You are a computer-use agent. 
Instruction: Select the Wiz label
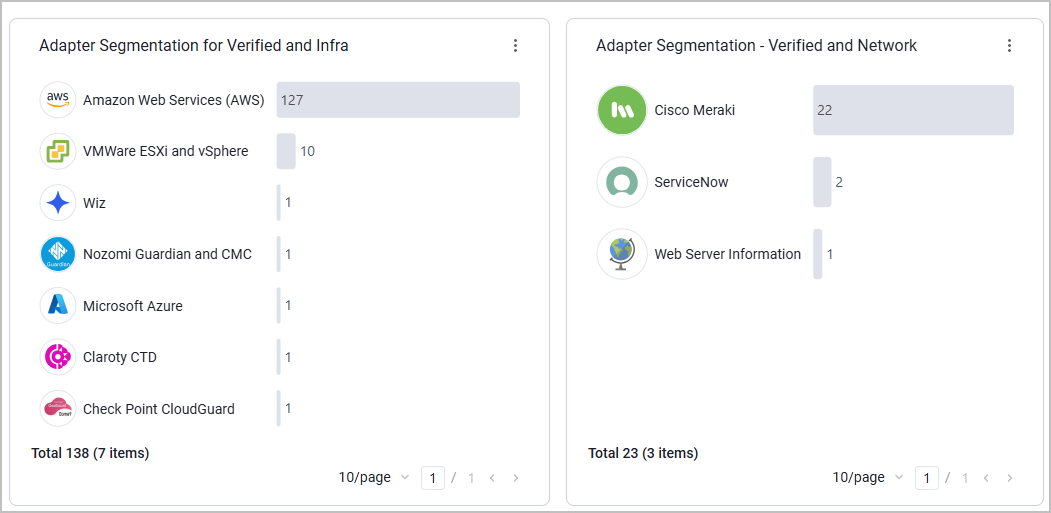tap(95, 203)
